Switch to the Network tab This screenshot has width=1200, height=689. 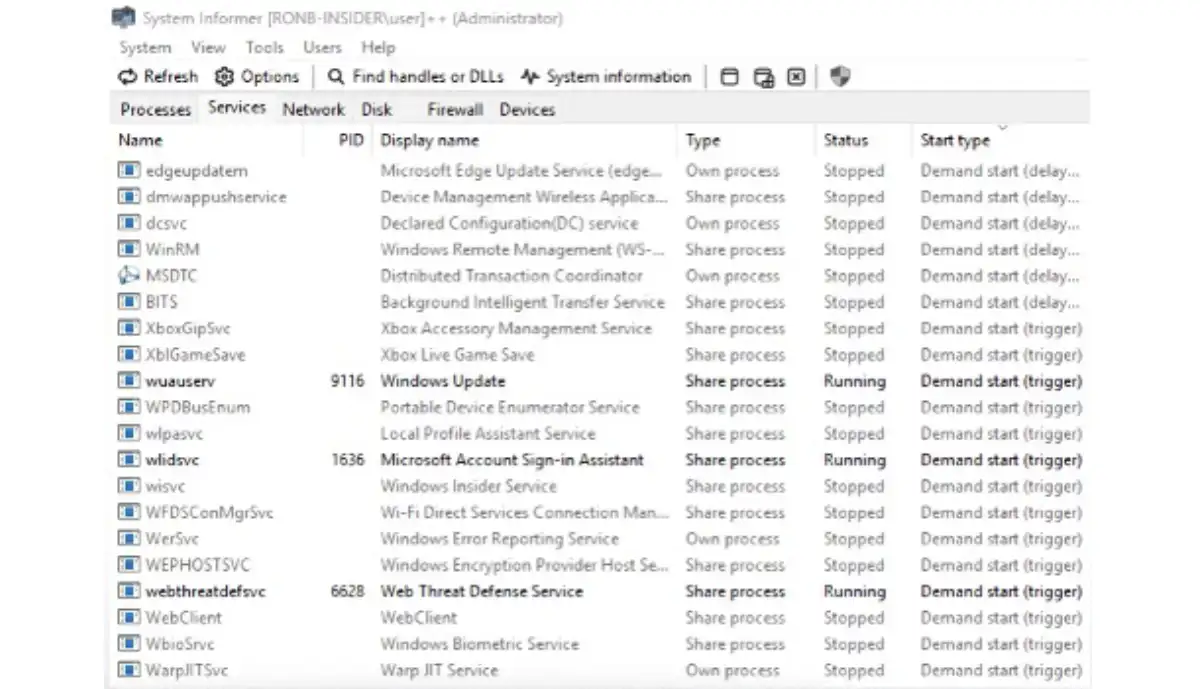coord(313,109)
